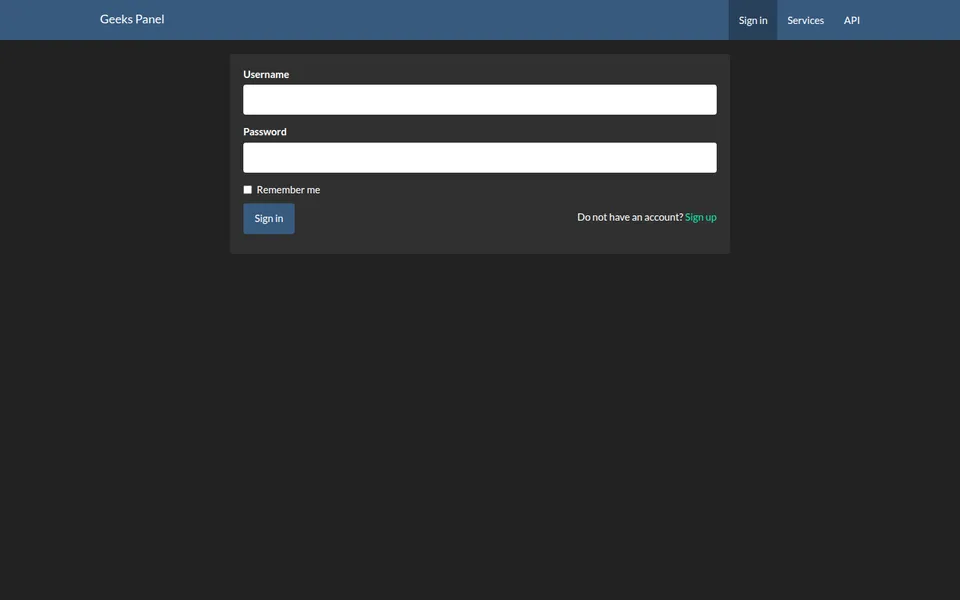The height and width of the screenshot is (600, 960).
Task: Open the Services page from navbar
Action: 805,20
